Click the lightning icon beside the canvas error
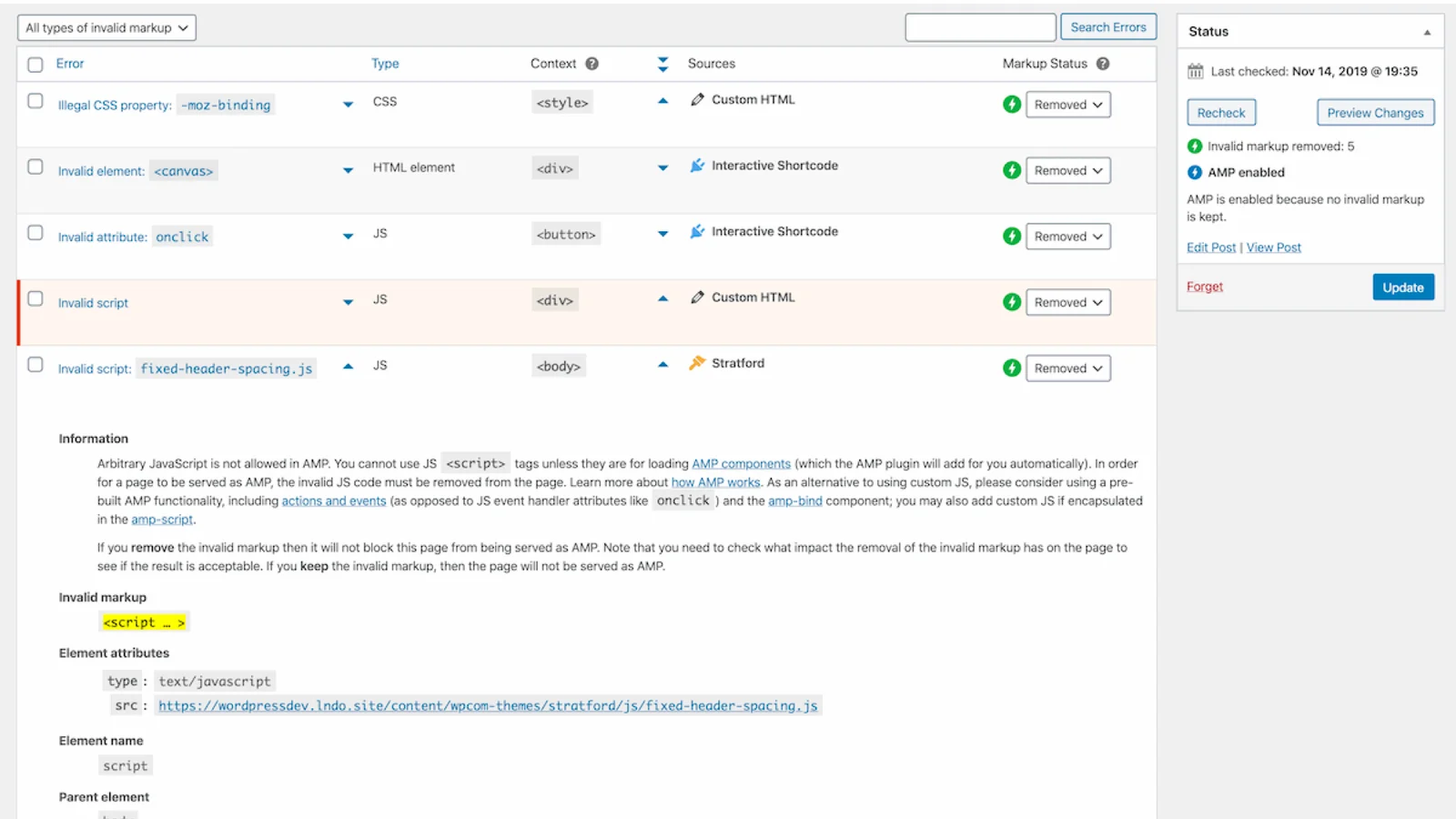Image resolution: width=1456 pixels, height=819 pixels. click(x=1011, y=170)
